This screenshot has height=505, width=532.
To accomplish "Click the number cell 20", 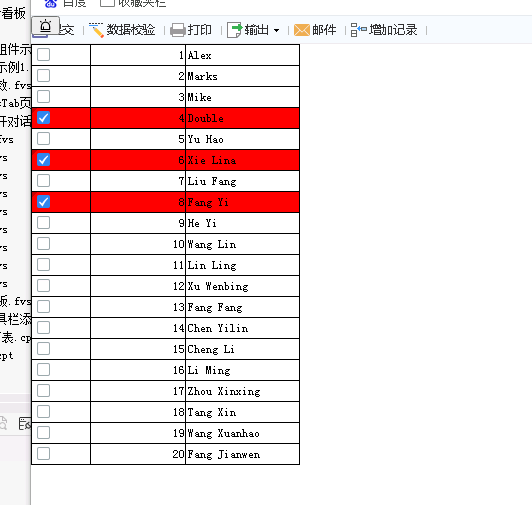I will pos(138,454).
